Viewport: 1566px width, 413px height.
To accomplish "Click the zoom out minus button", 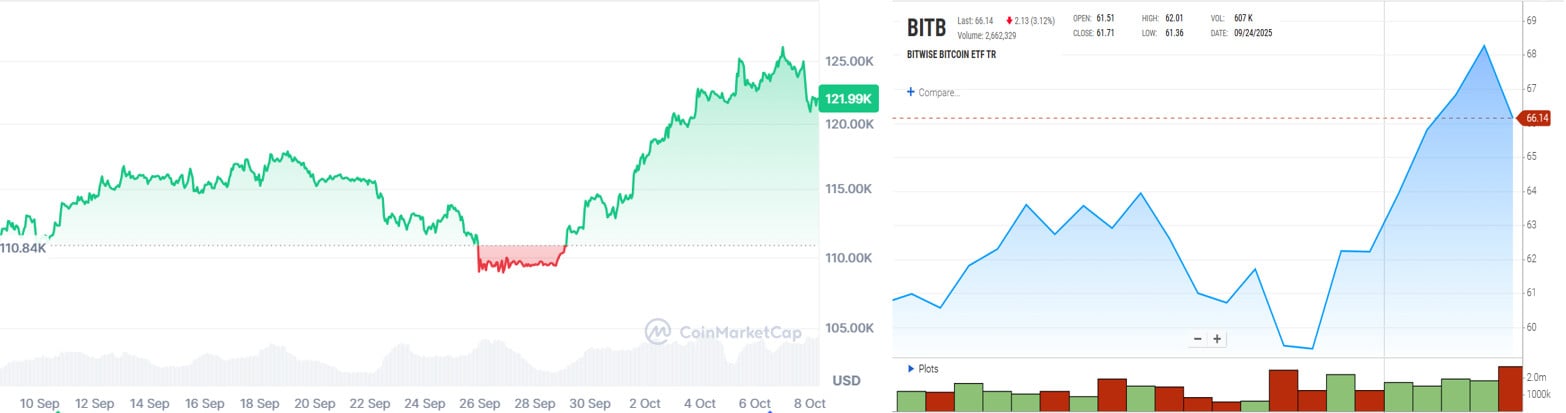I will click(1197, 338).
